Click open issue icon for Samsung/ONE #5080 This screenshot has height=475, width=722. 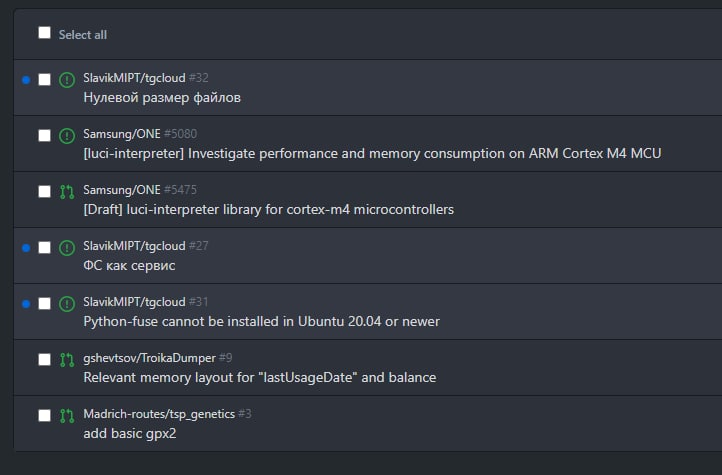(x=67, y=136)
